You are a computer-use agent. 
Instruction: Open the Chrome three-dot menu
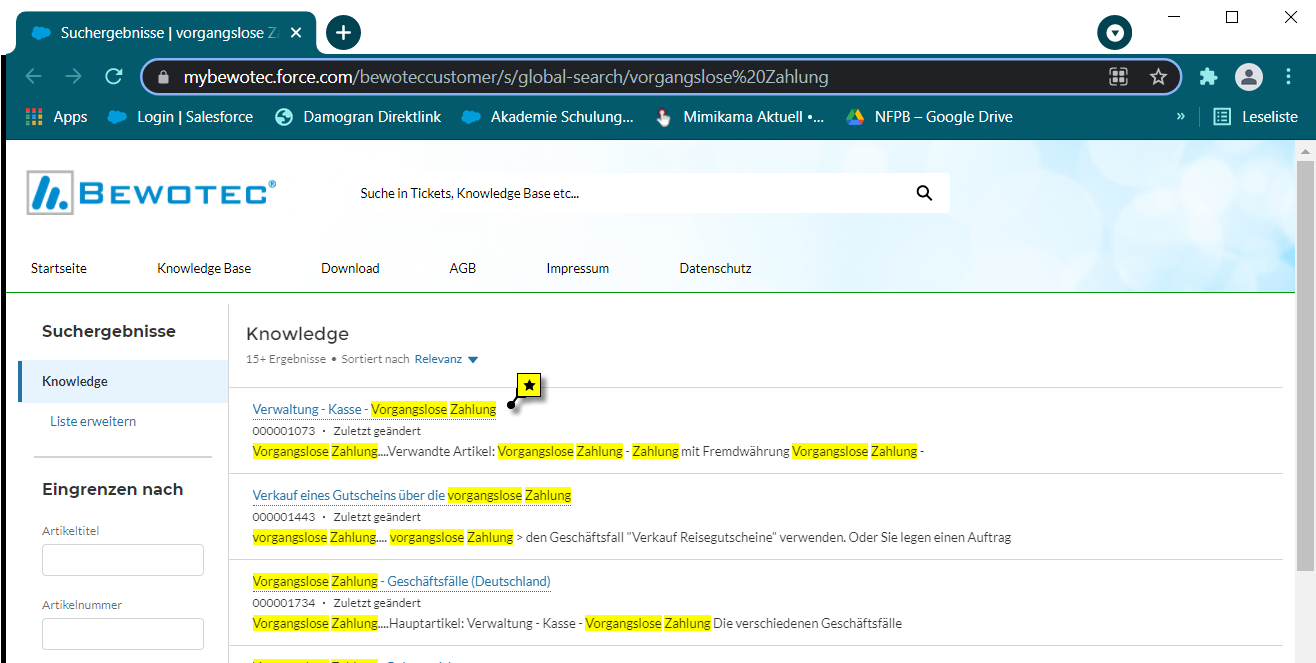[x=1288, y=77]
